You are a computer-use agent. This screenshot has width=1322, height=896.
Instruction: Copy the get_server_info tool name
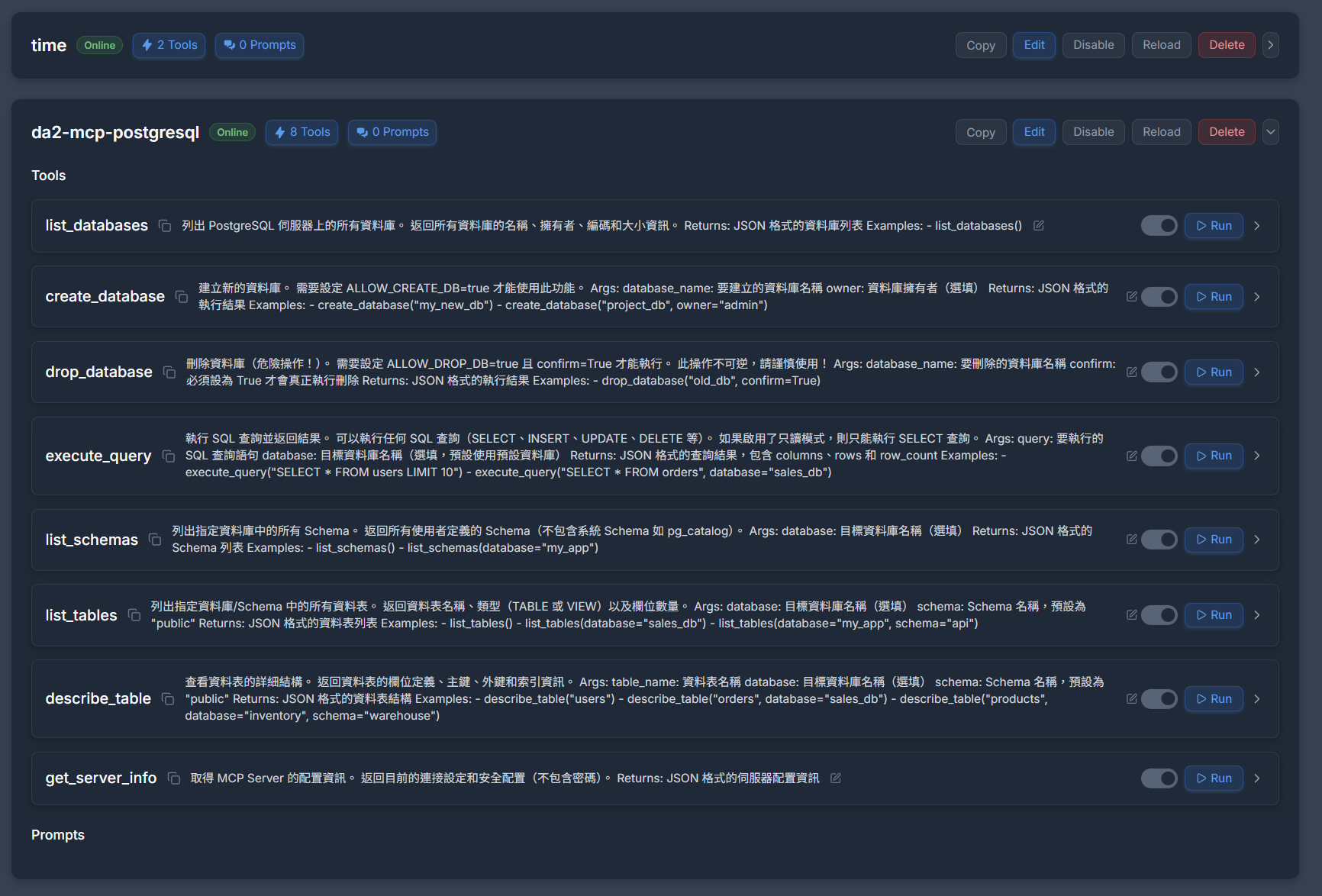(x=173, y=778)
